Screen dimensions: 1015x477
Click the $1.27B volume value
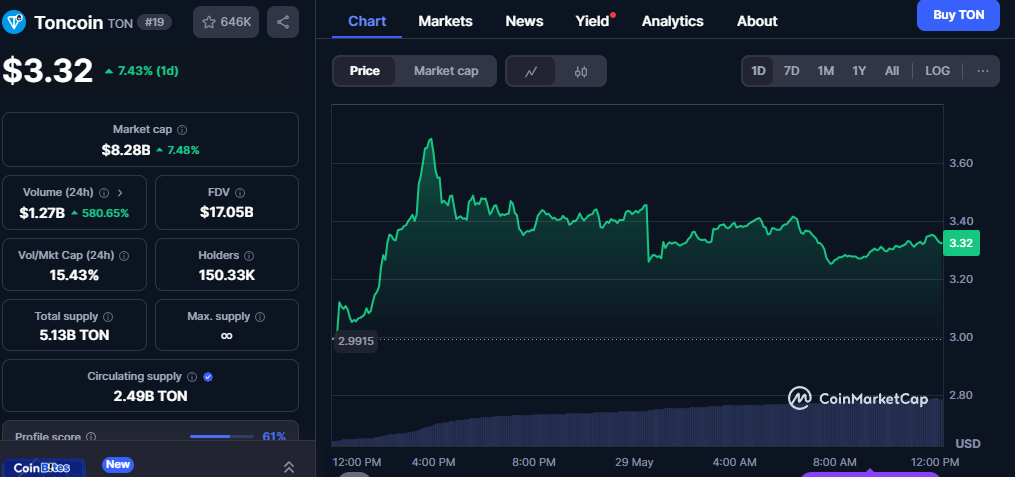point(44,213)
